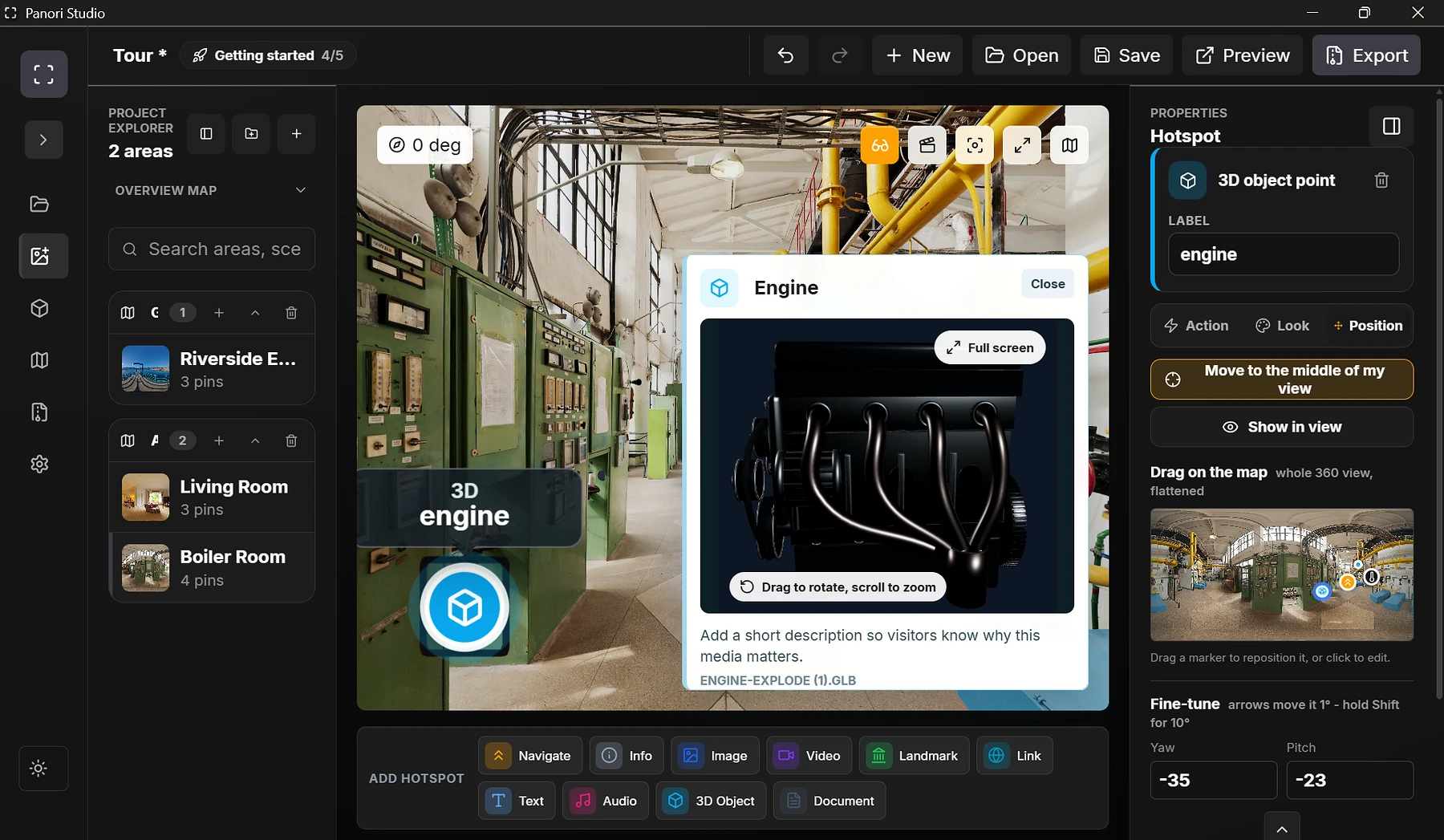This screenshot has width=1444, height=840.
Task: Click the expand arrows icon on viewer
Action: coord(1022,145)
